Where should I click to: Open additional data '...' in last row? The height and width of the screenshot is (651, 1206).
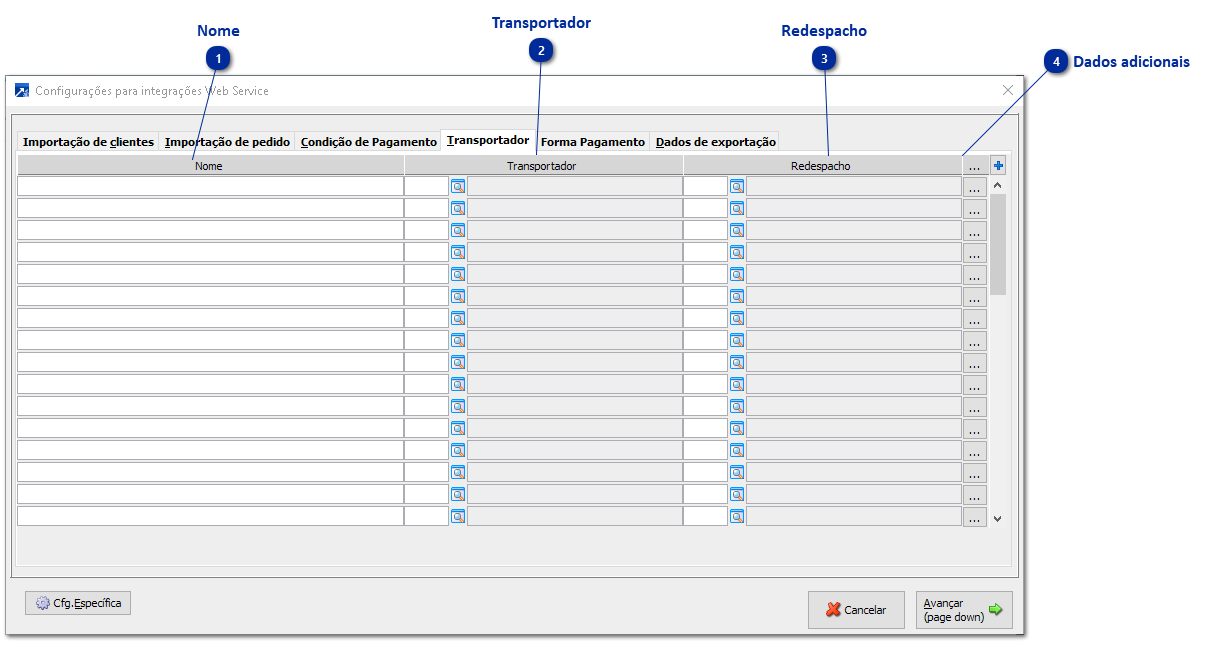[x=975, y=516]
